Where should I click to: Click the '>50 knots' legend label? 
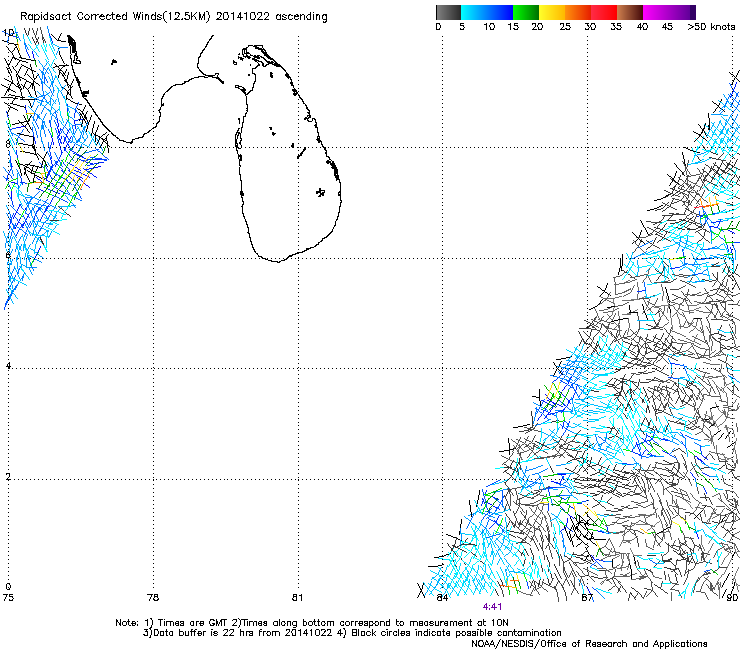pos(711,27)
